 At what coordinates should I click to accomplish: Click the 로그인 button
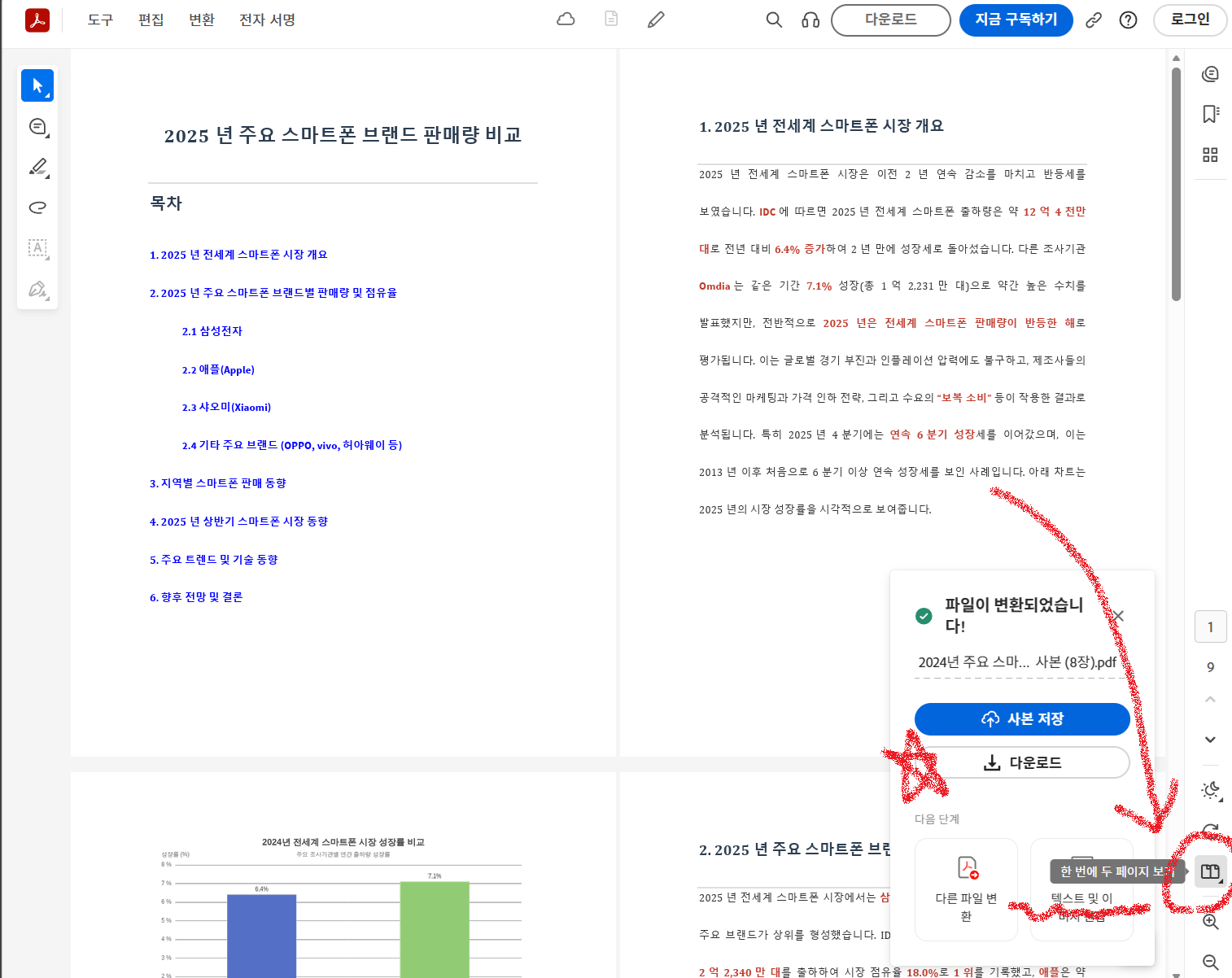pyautogui.click(x=1190, y=20)
